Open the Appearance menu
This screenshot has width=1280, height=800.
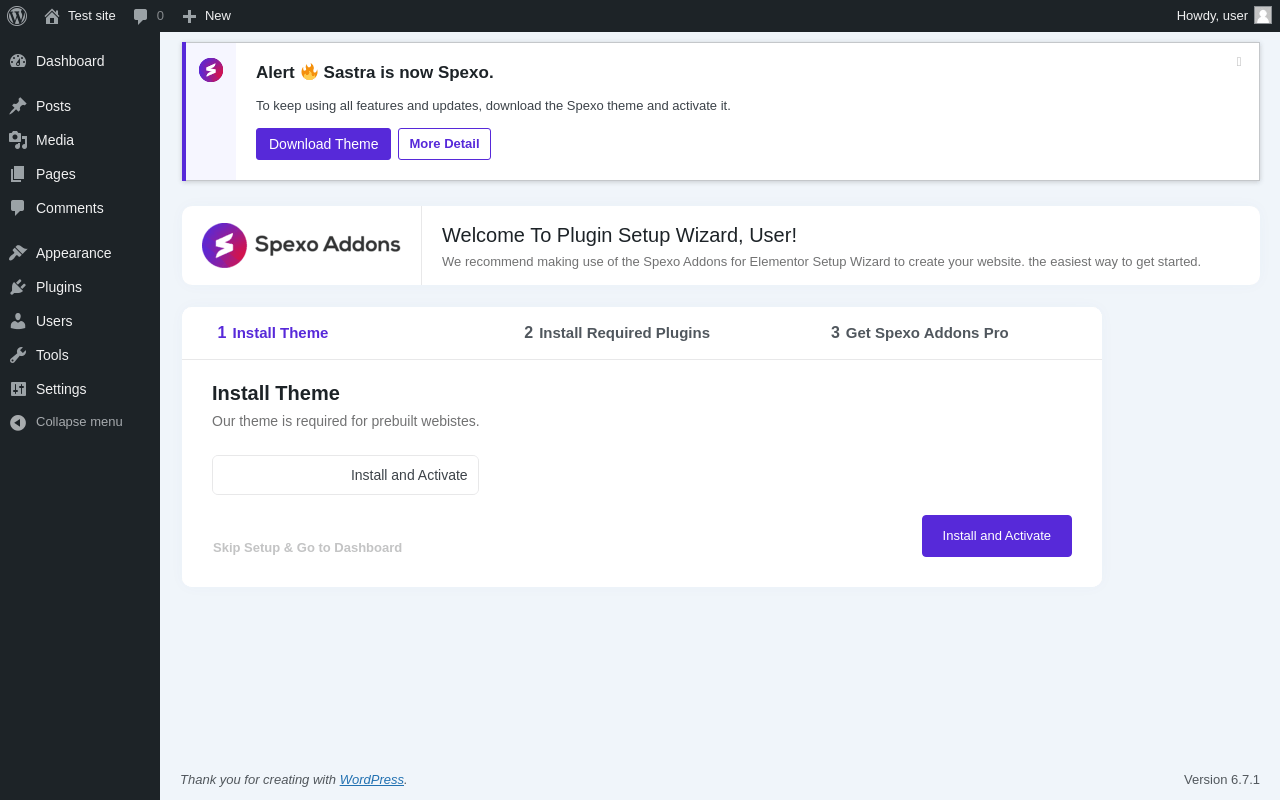click(73, 253)
